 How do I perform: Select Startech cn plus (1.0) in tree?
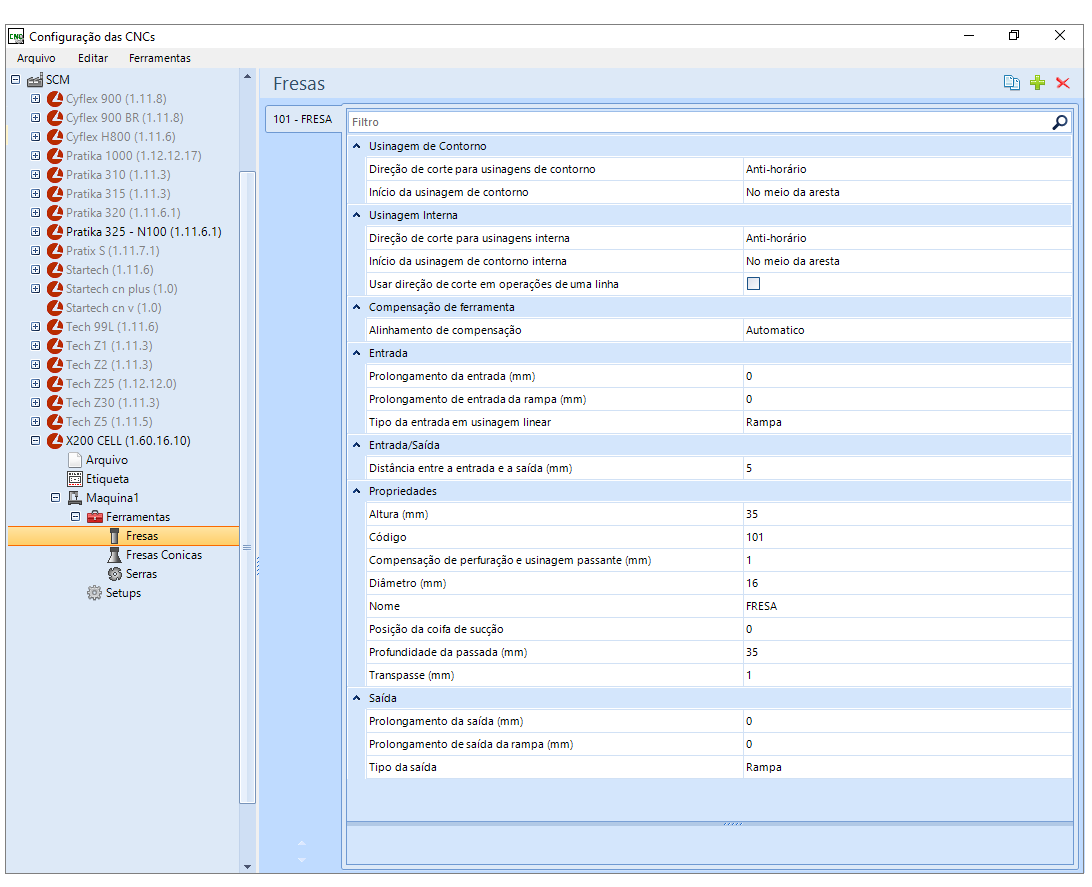click(122, 289)
